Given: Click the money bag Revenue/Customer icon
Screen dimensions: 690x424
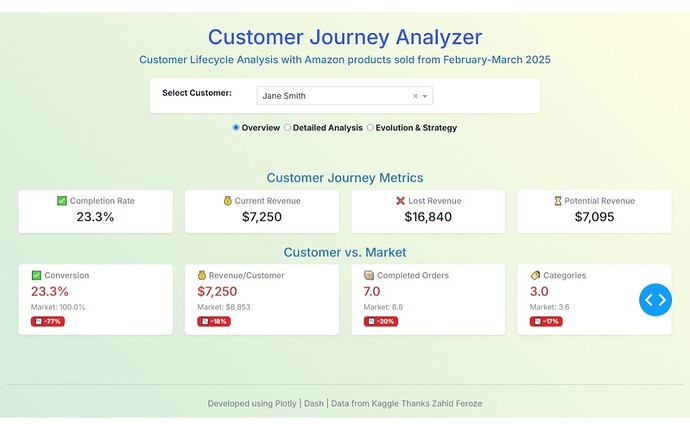Looking at the screenshot, I should (x=203, y=275).
